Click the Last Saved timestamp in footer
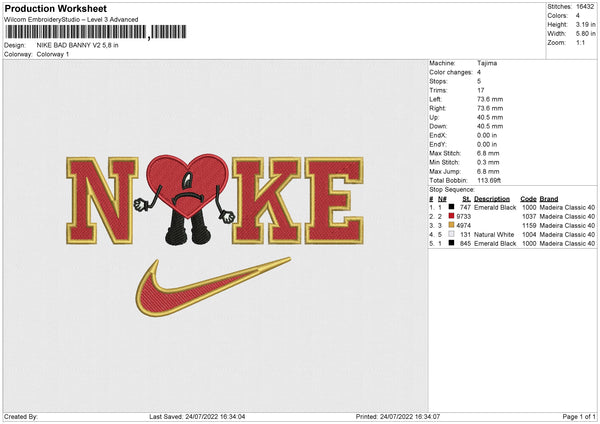Image resolution: width=600 pixels, height=424 pixels. [197, 416]
